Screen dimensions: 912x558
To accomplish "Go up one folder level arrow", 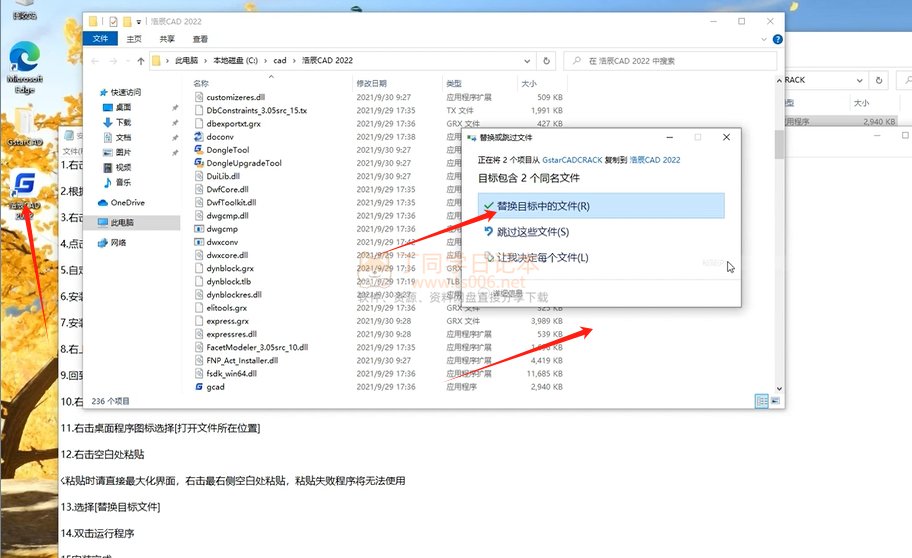I will [x=141, y=61].
